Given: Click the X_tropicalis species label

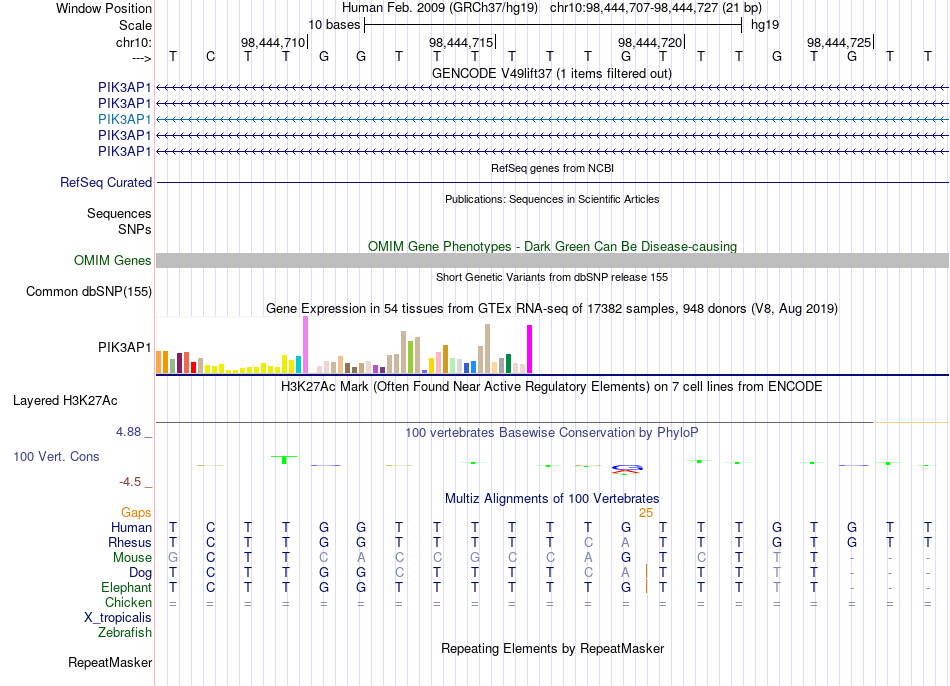Looking at the screenshot, I should tap(118, 618).
